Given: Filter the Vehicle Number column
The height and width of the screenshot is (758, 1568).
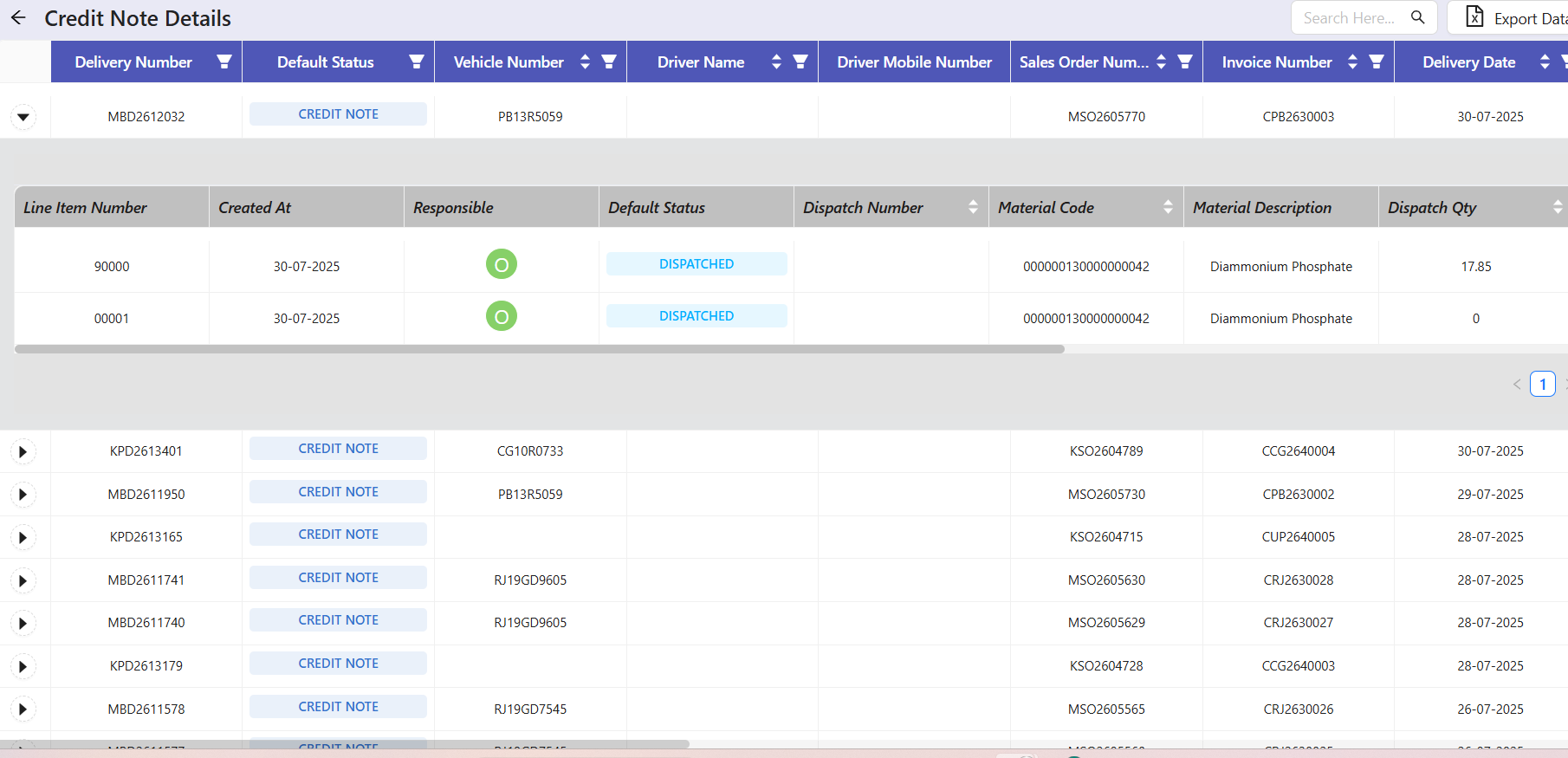Looking at the screenshot, I should coord(609,62).
